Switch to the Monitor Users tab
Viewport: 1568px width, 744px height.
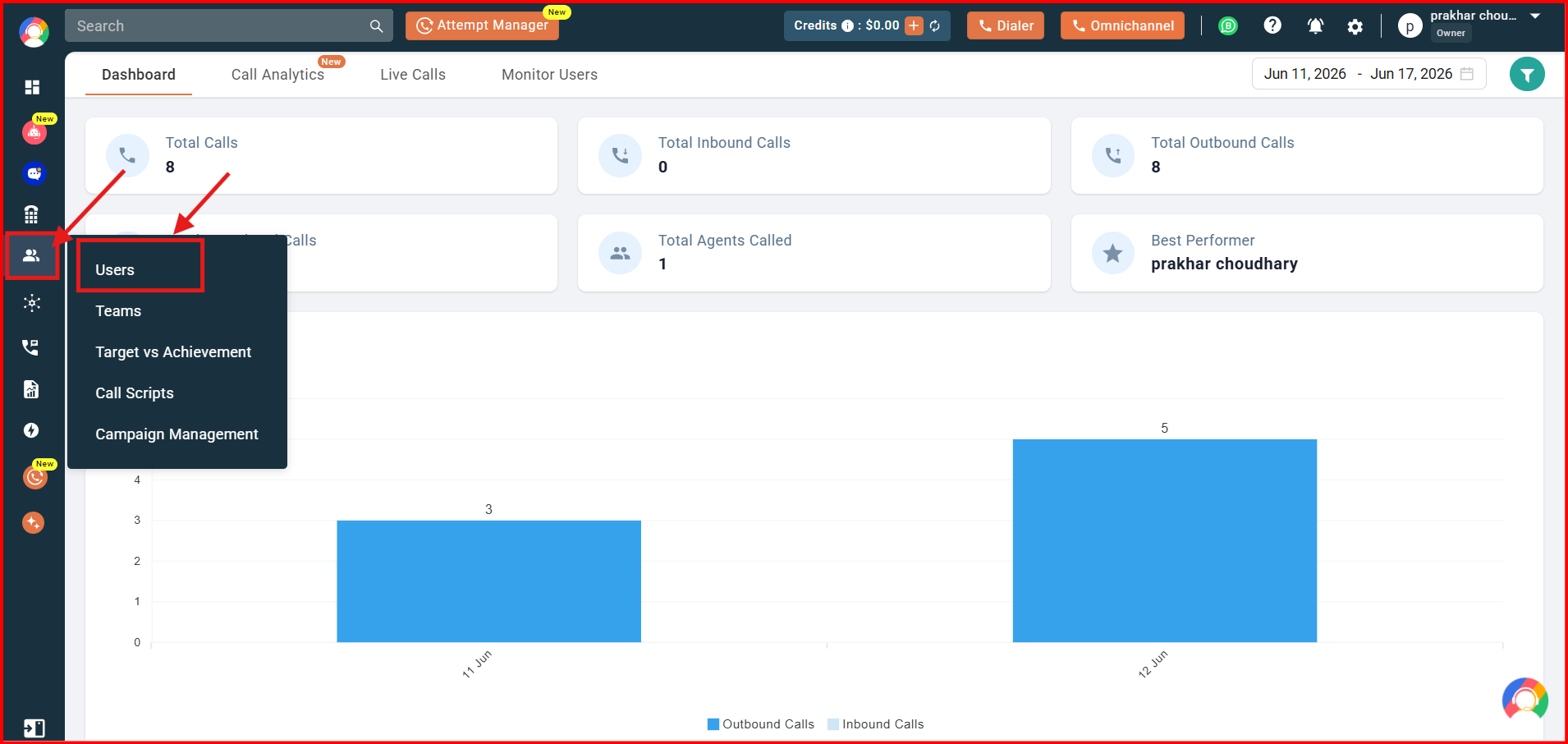pyautogui.click(x=549, y=75)
